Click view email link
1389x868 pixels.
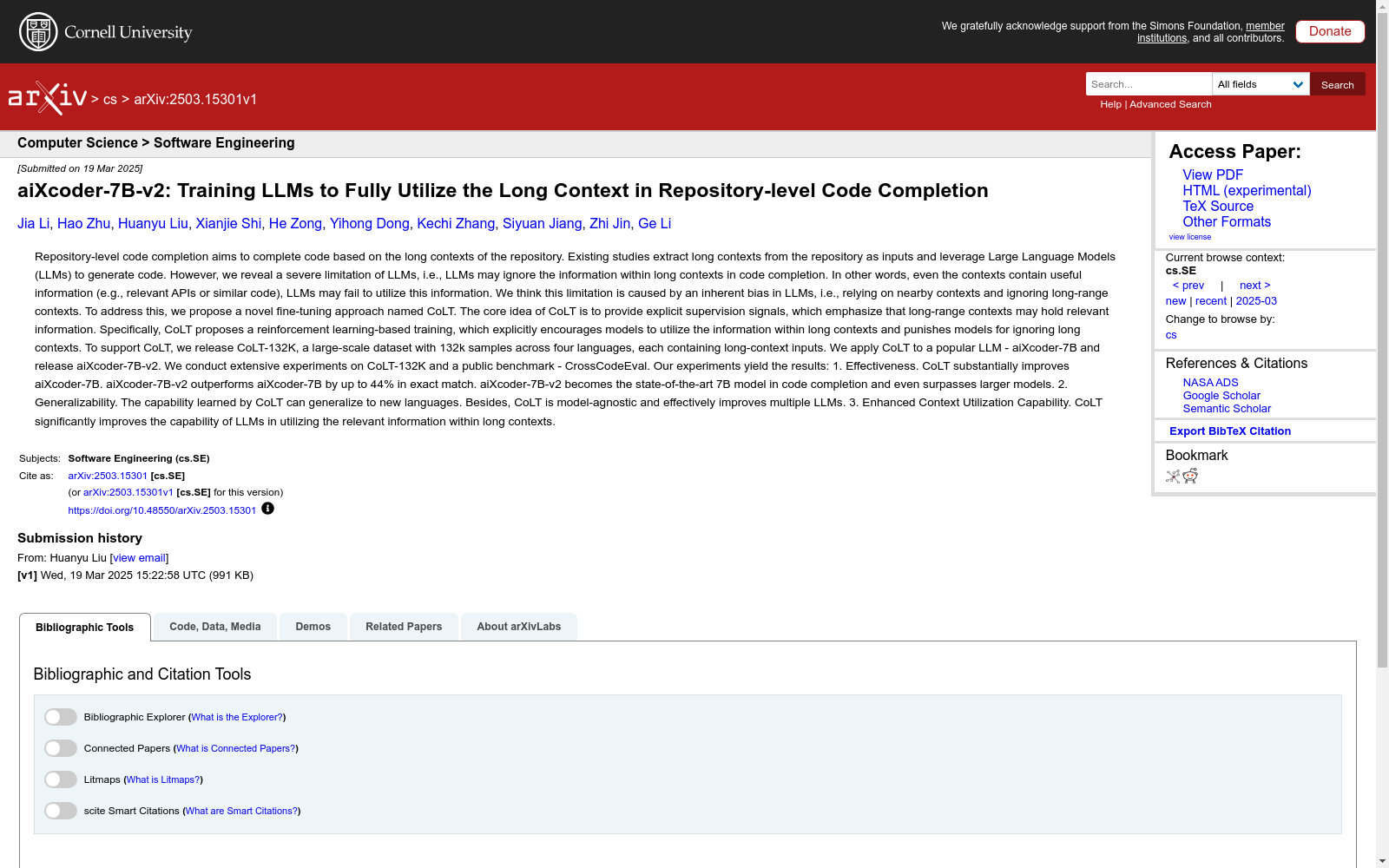point(139,558)
